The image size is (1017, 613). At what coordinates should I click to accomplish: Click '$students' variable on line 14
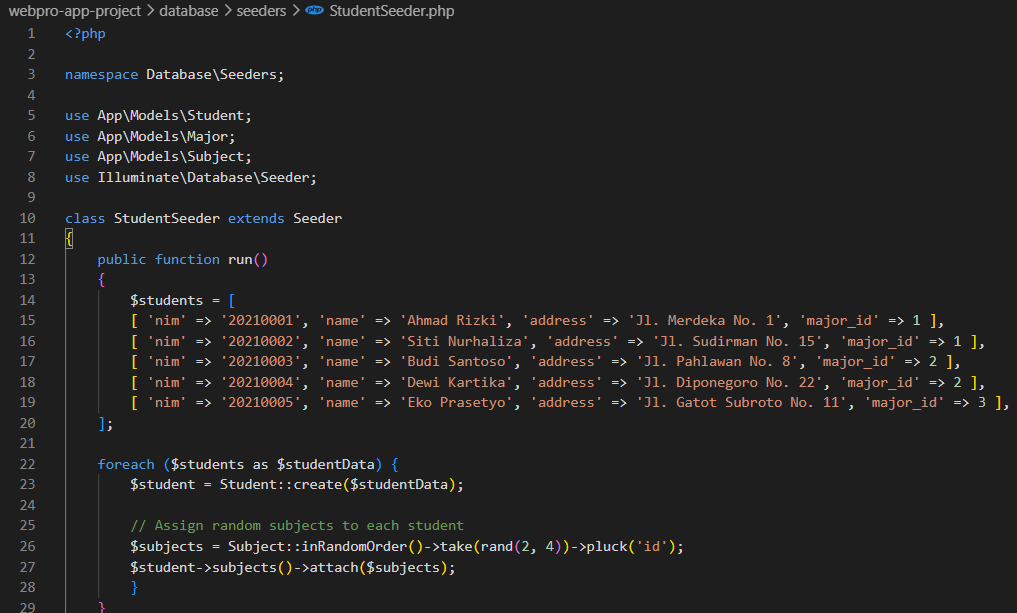coord(167,300)
